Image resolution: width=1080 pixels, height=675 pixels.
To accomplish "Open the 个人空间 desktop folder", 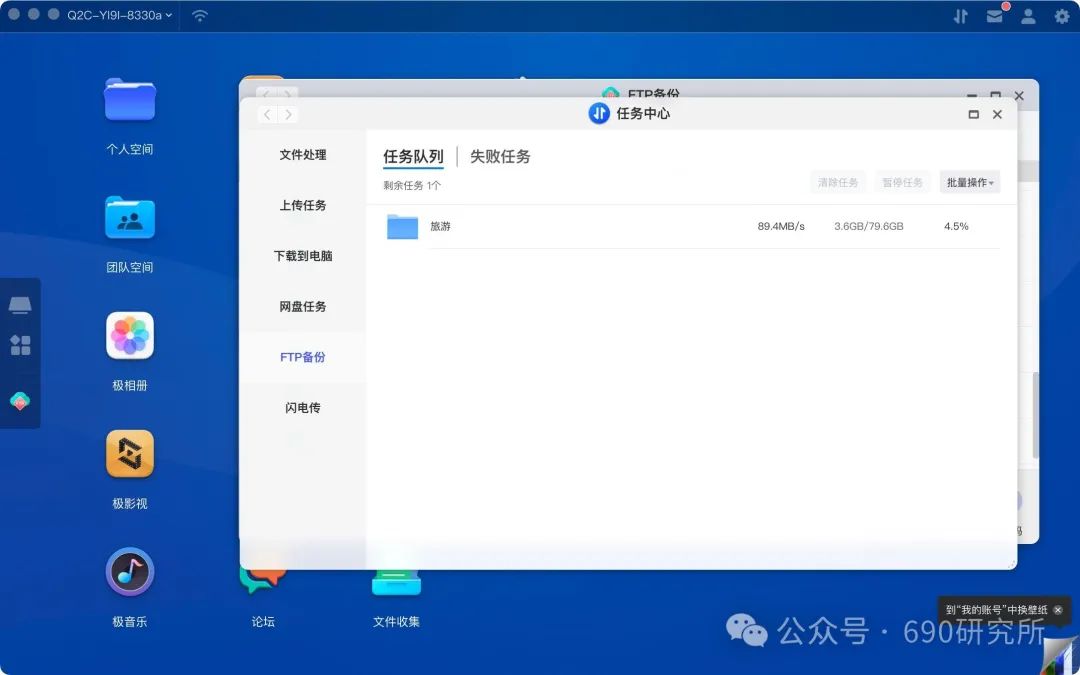I will 129,99.
